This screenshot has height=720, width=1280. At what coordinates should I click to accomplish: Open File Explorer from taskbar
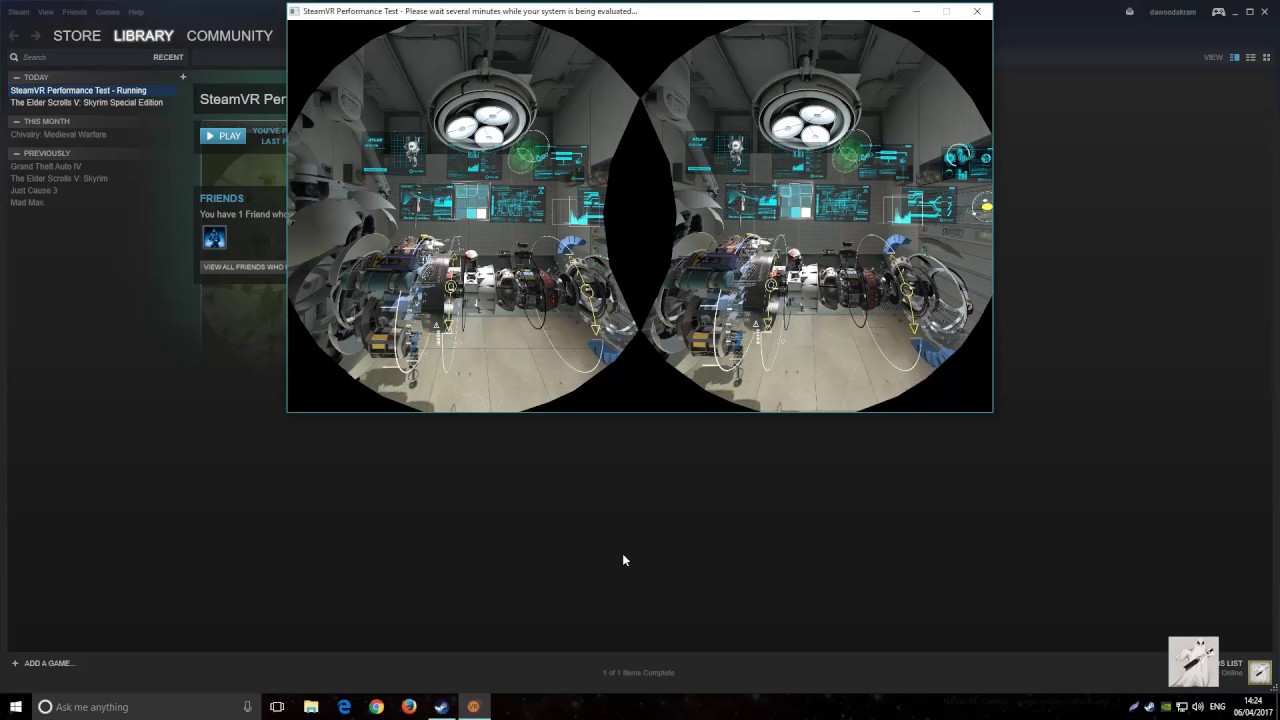coord(311,706)
